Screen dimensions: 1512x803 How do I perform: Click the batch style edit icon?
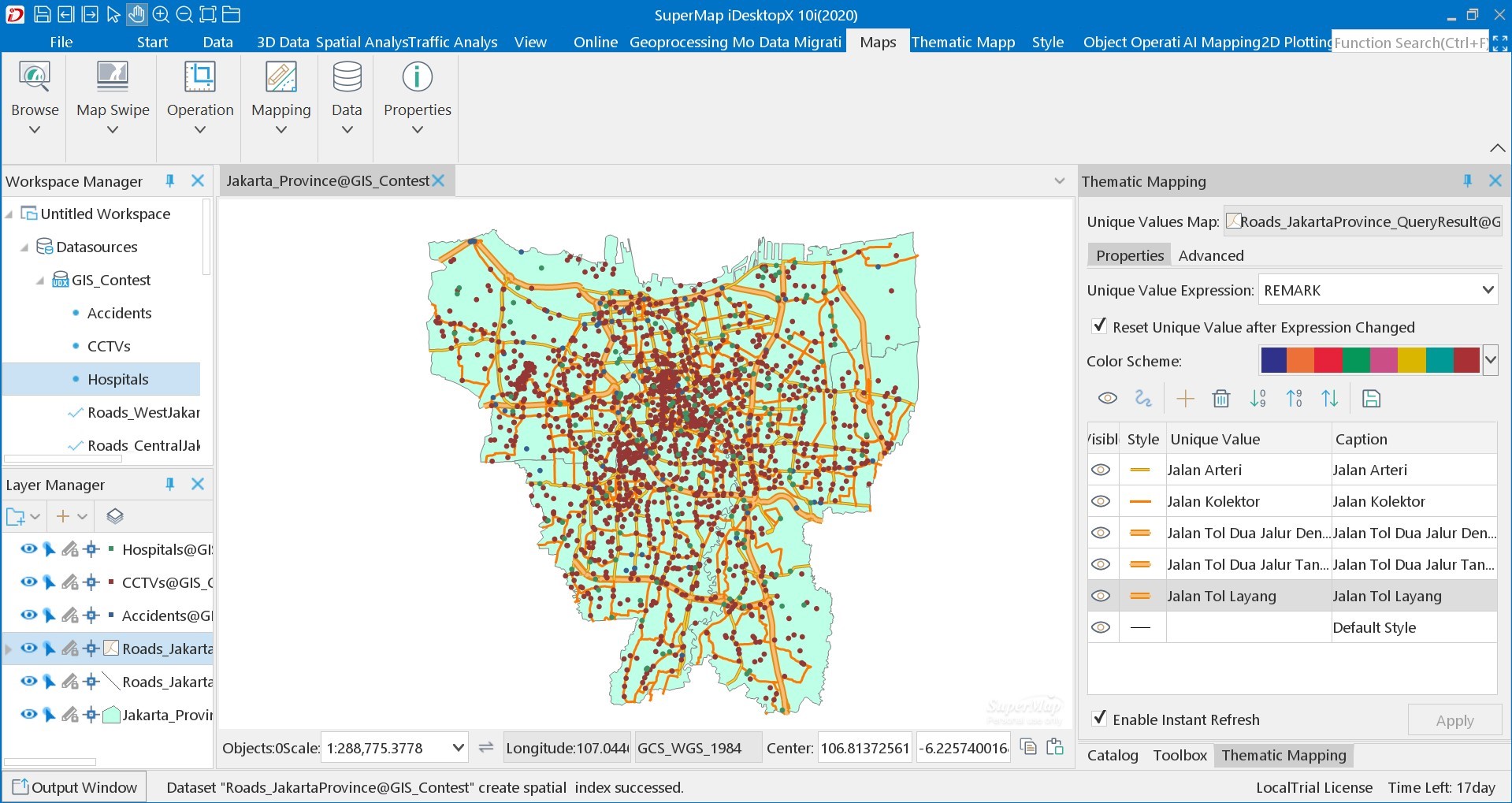1143,399
